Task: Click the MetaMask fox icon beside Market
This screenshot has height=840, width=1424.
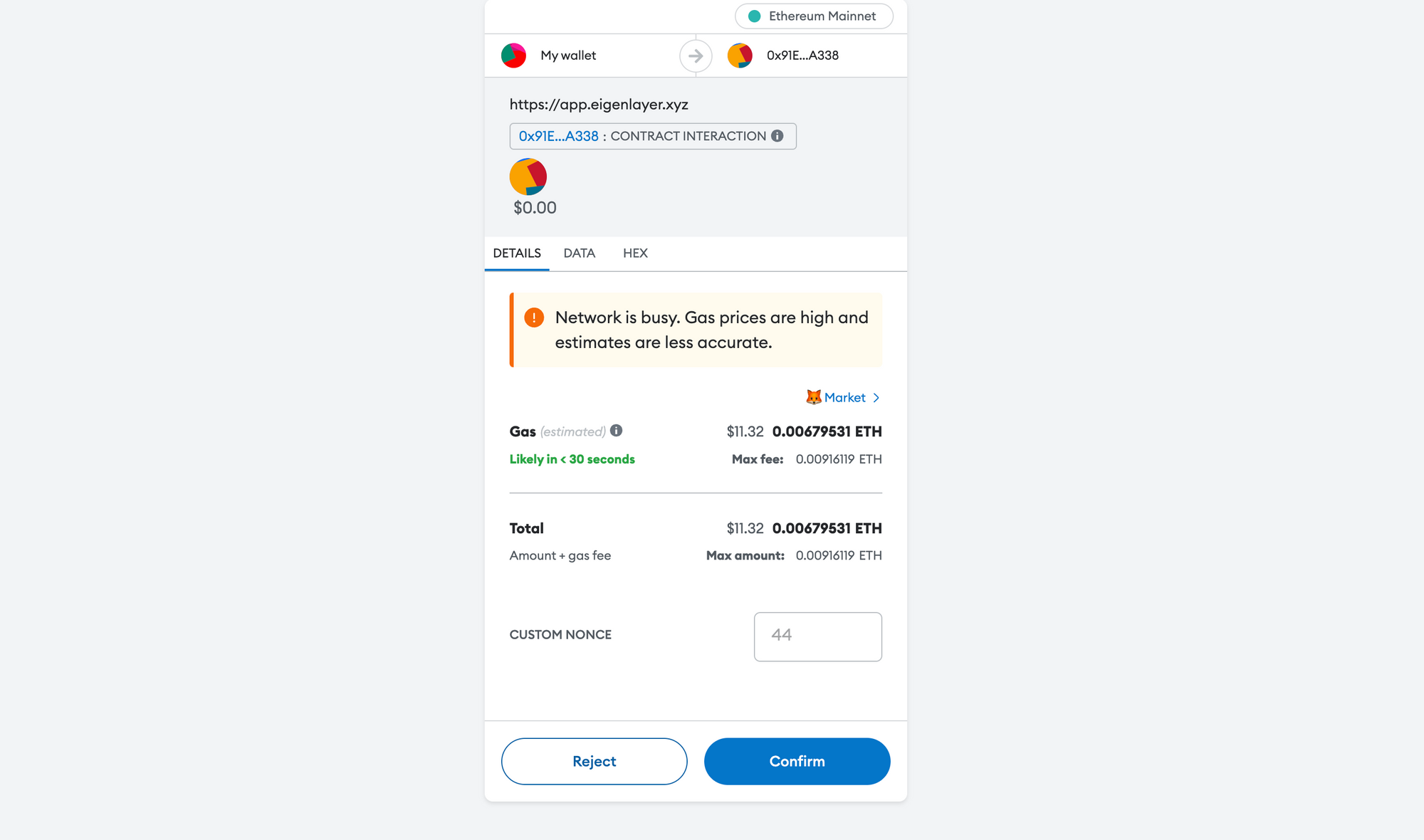Action: pyautogui.click(x=813, y=397)
